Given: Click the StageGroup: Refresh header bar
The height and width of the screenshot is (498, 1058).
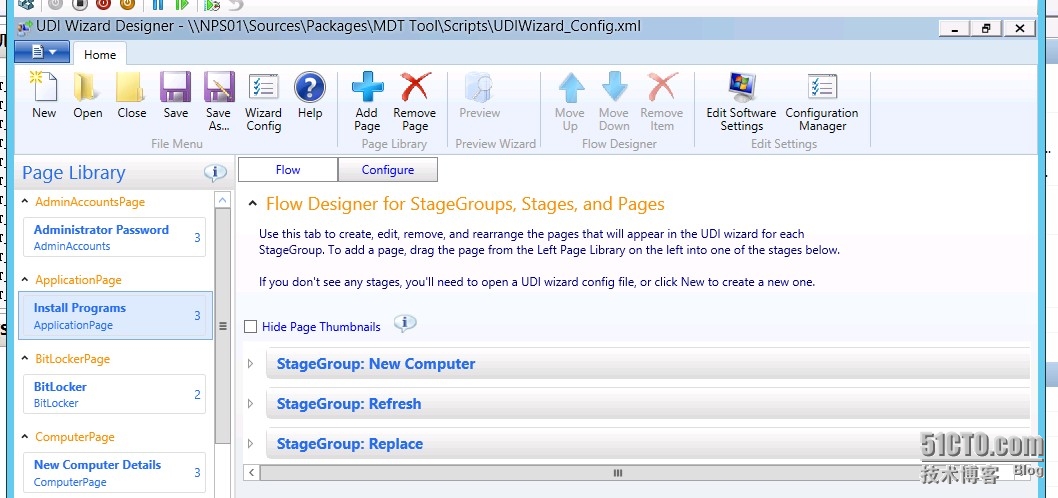Looking at the screenshot, I should pos(648,404).
